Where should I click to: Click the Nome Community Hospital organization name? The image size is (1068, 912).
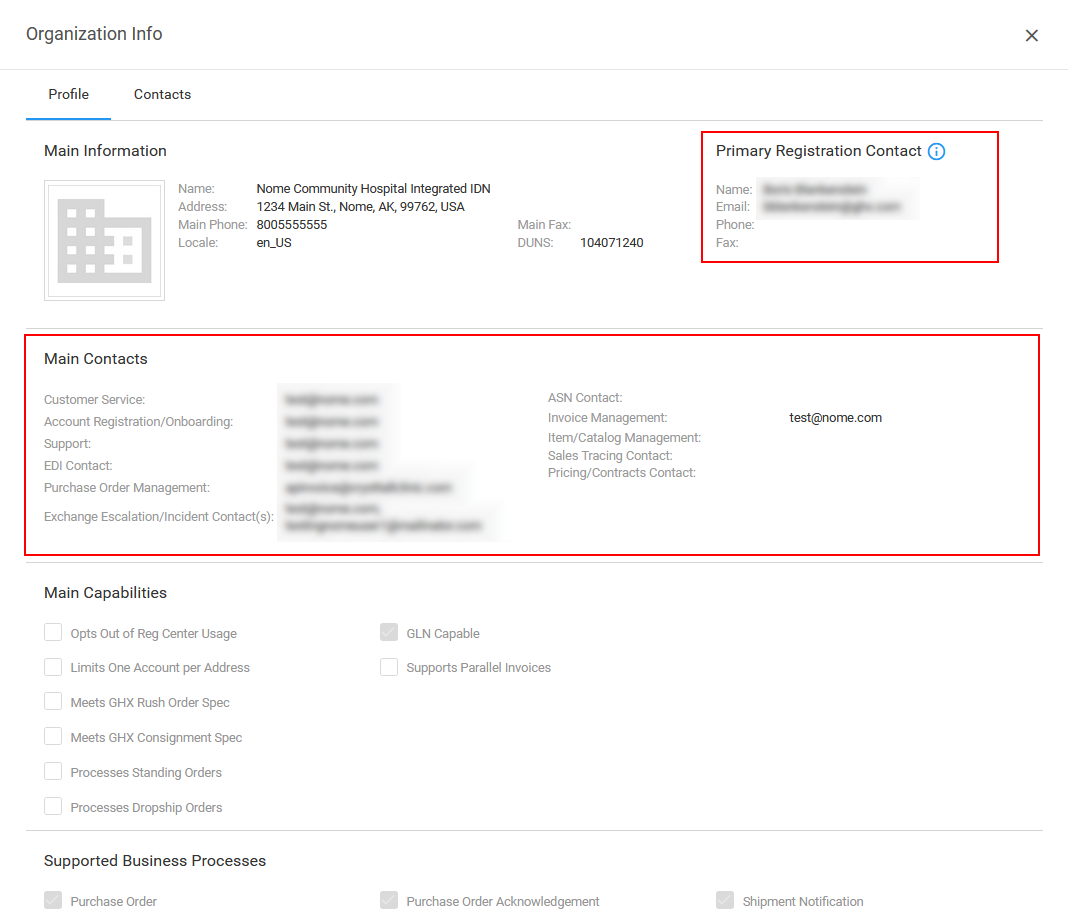coord(373,189)
